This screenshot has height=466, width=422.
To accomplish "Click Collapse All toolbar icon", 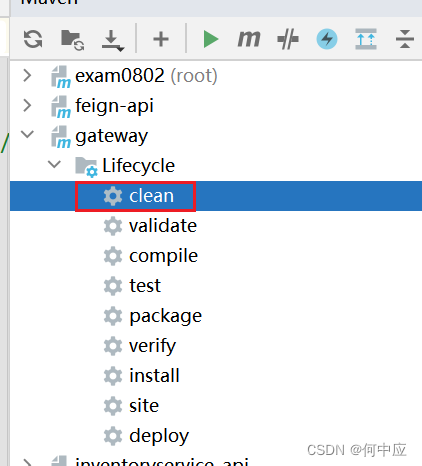I will [x=405, y=39].
